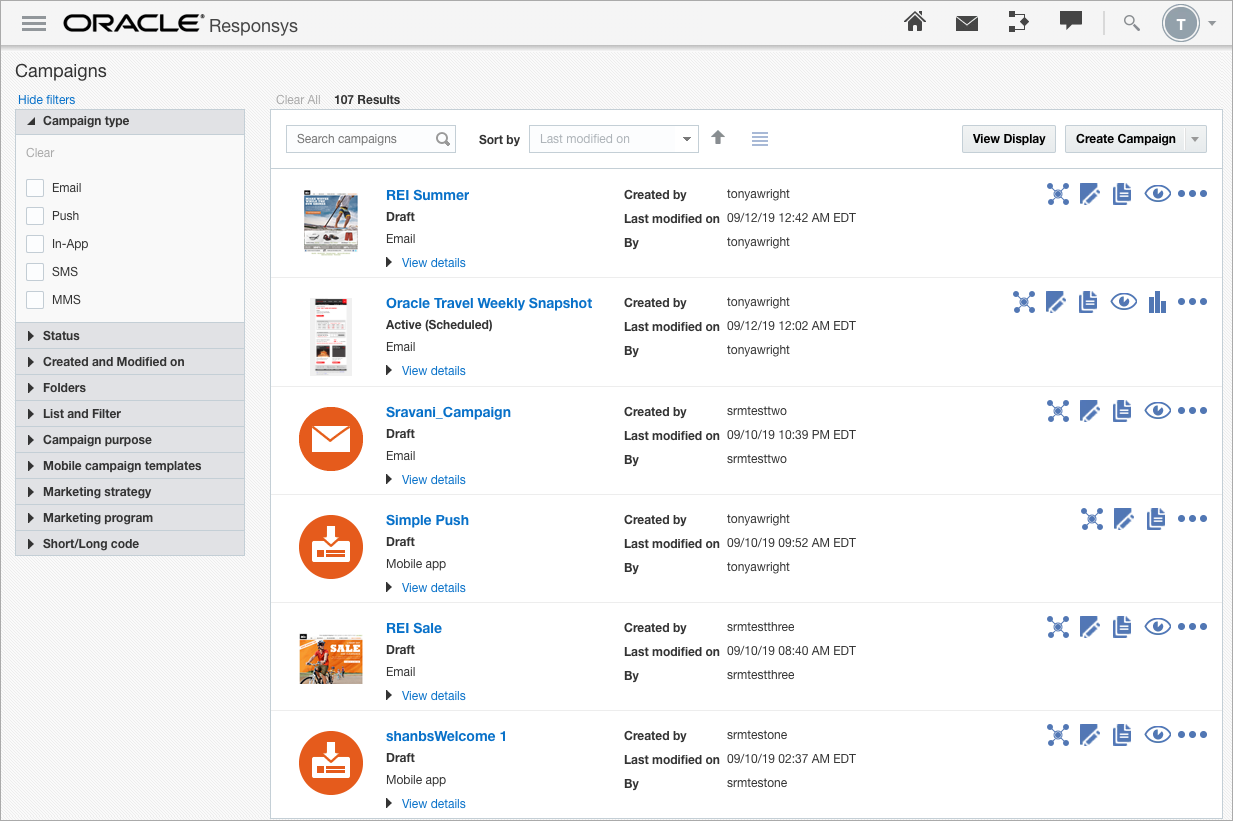Expand the Short/Long code filter

(130, 544)
